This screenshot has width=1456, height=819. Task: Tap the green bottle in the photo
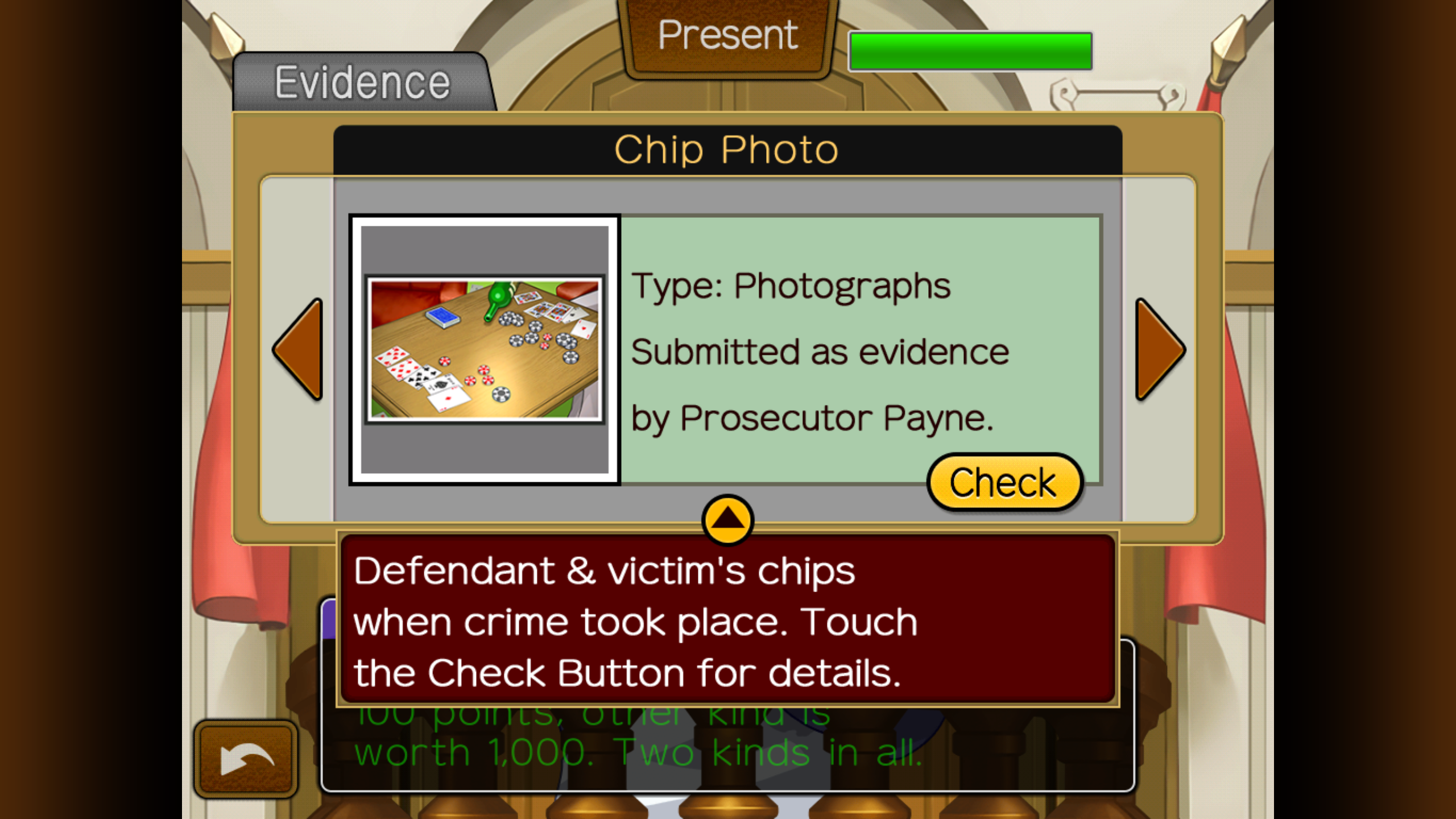pyautogui.click(x=498, y=300)
